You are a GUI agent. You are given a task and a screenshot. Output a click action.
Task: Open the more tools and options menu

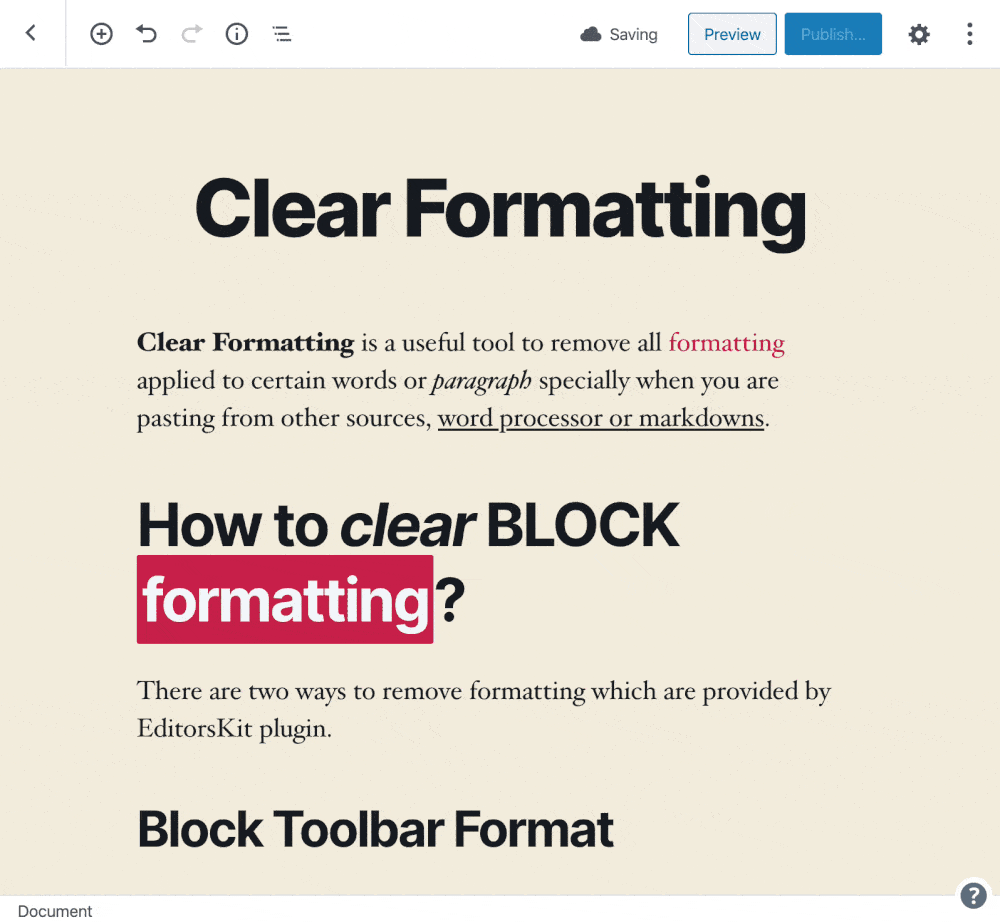click(969, 34)
